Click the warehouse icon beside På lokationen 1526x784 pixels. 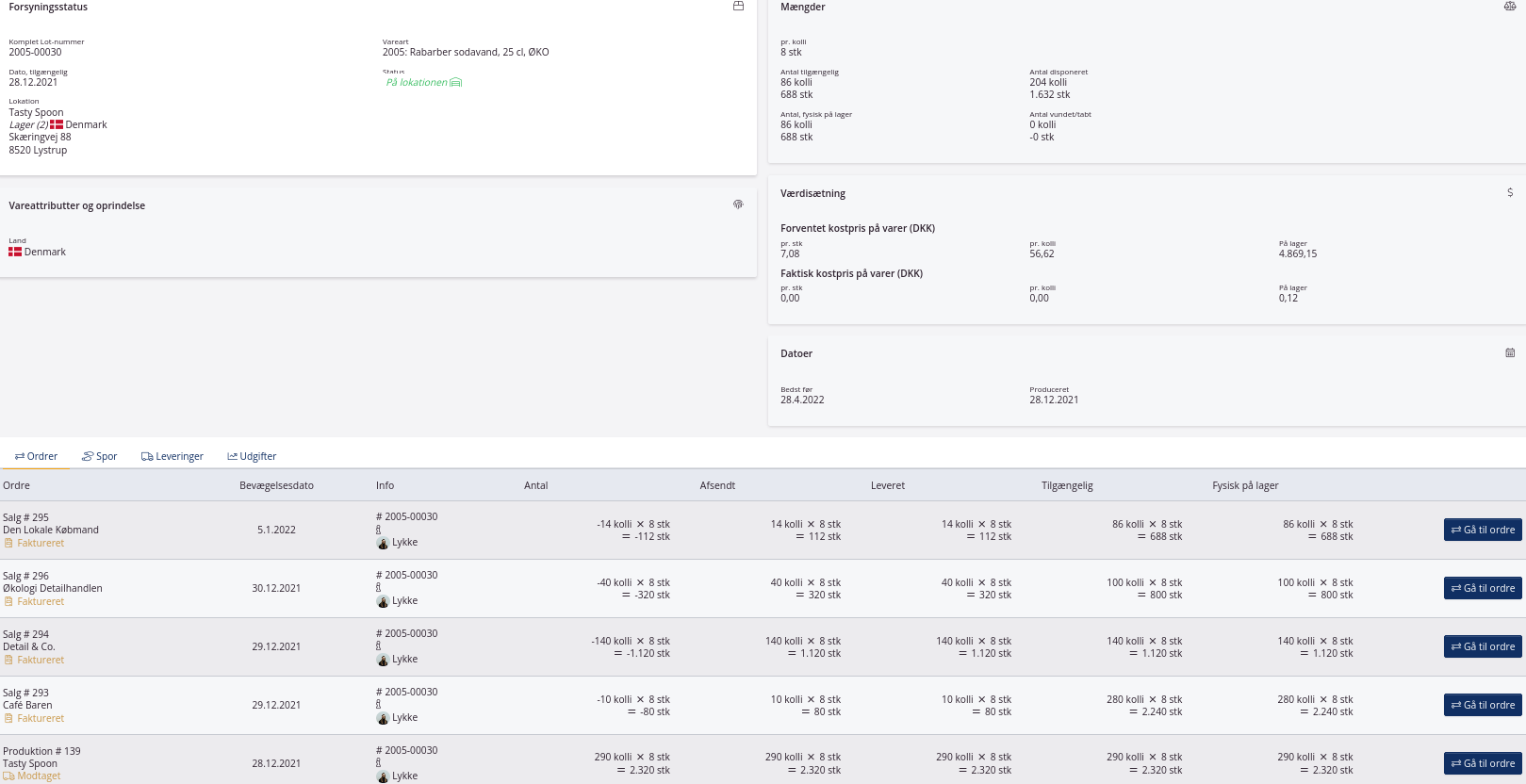(456, 83)
